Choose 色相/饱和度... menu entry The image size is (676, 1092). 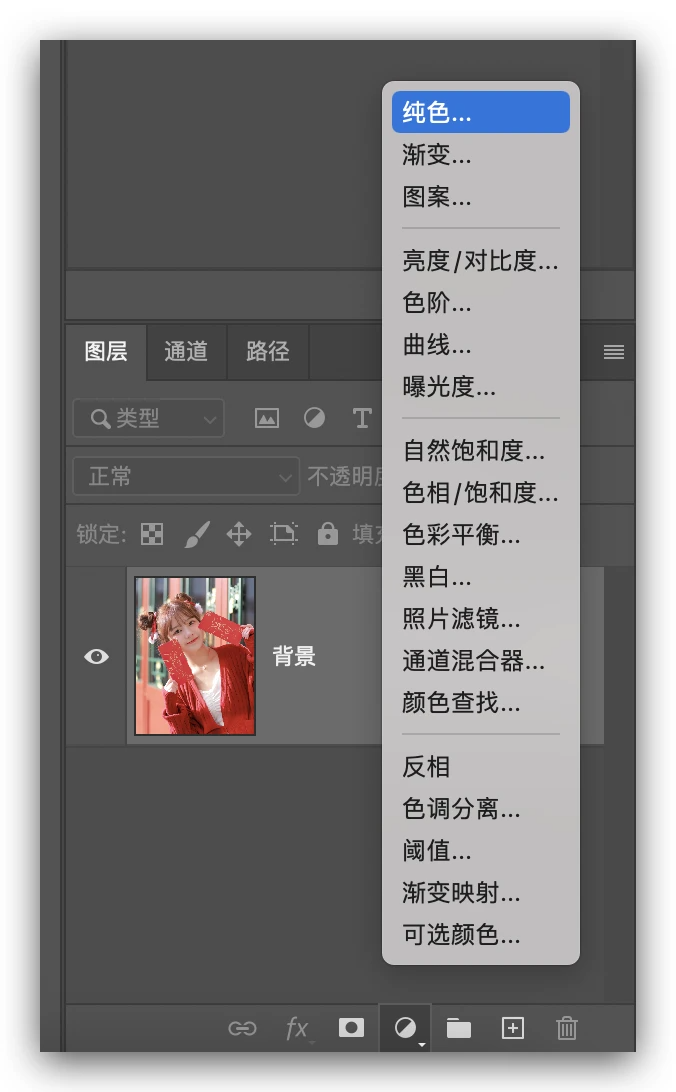[x=480, y=493]
